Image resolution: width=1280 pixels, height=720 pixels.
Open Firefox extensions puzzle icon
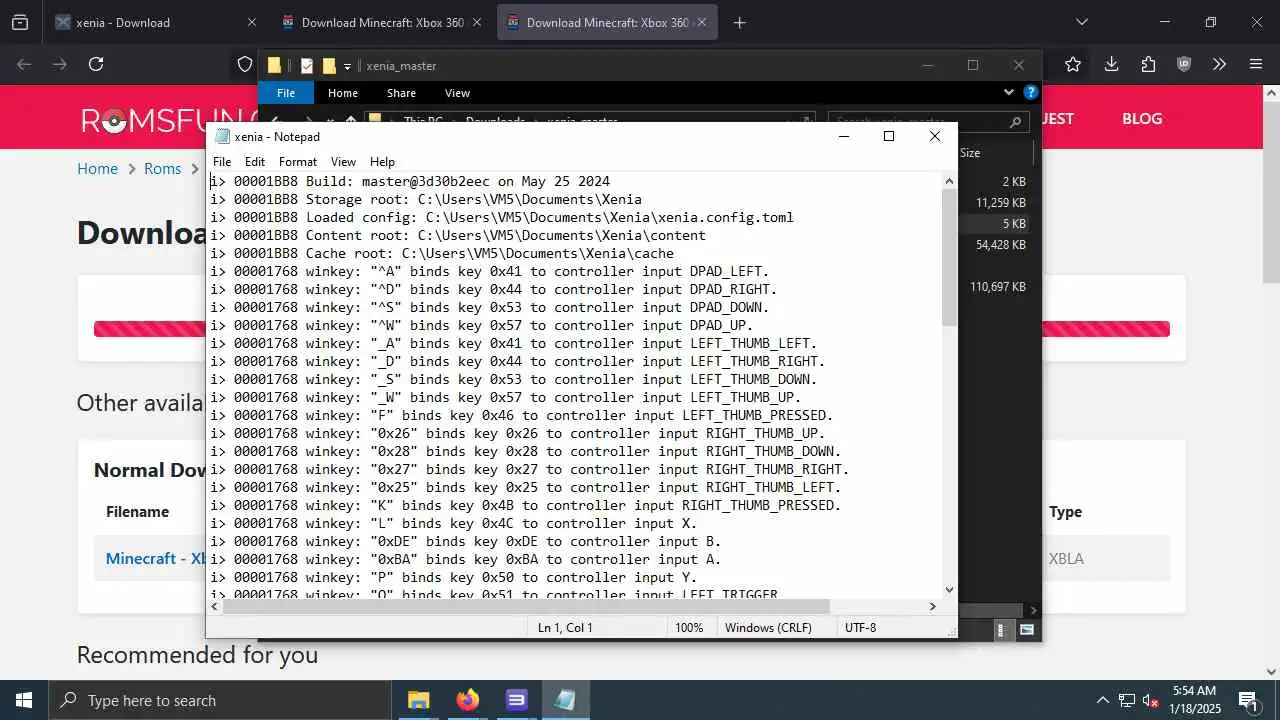pos(1148,64)
